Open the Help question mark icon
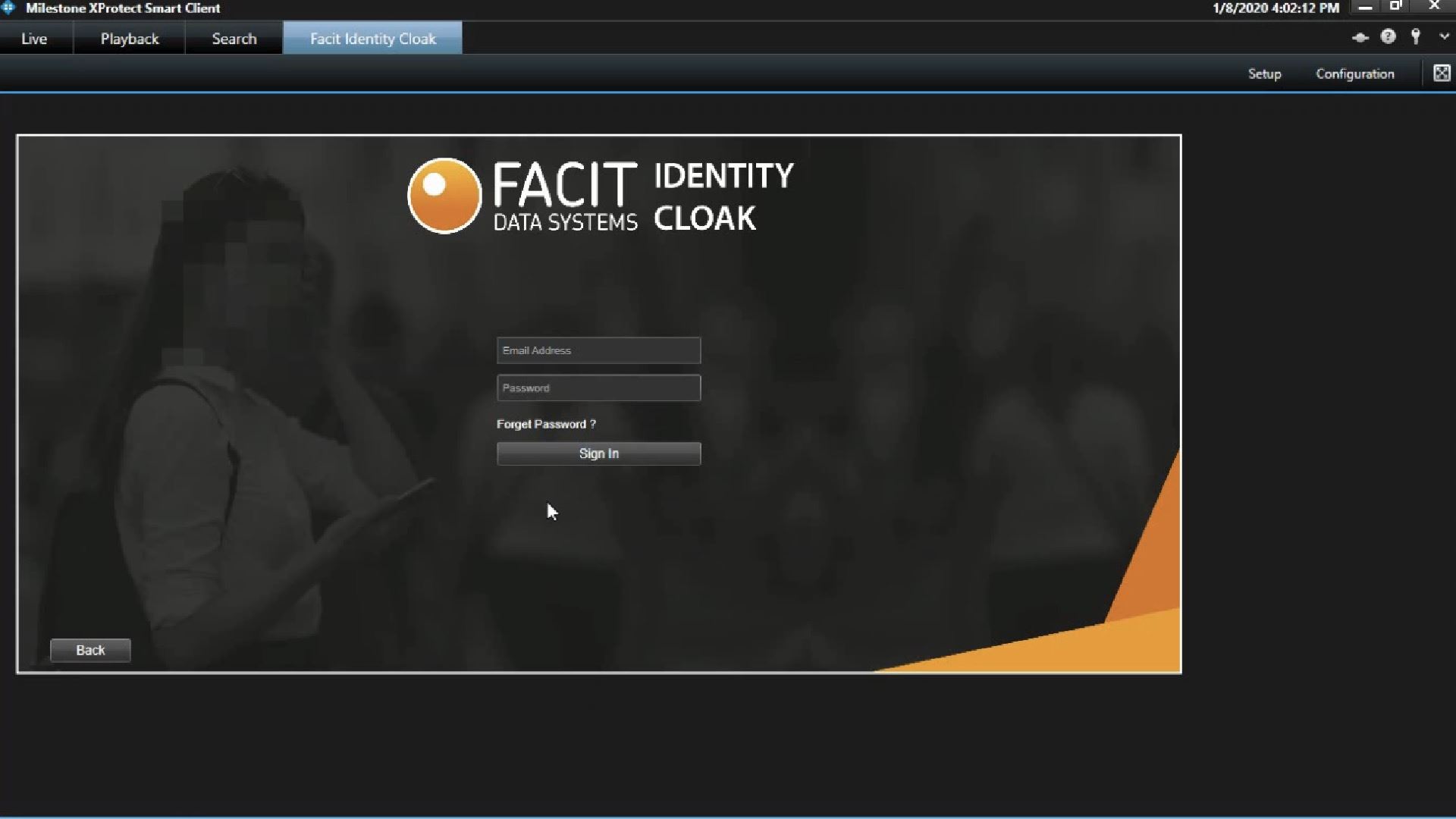This screenshot has width=1456, height=819. pos(1388,36)
